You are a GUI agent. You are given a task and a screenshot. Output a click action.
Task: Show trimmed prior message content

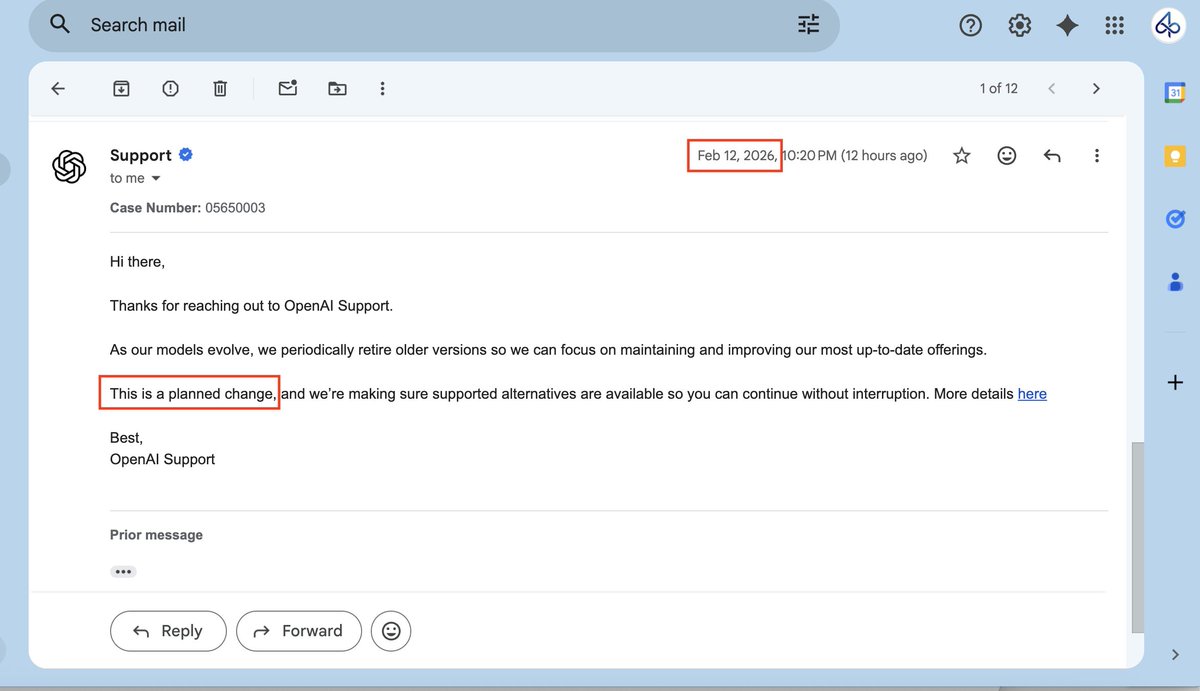click(123, 572)
